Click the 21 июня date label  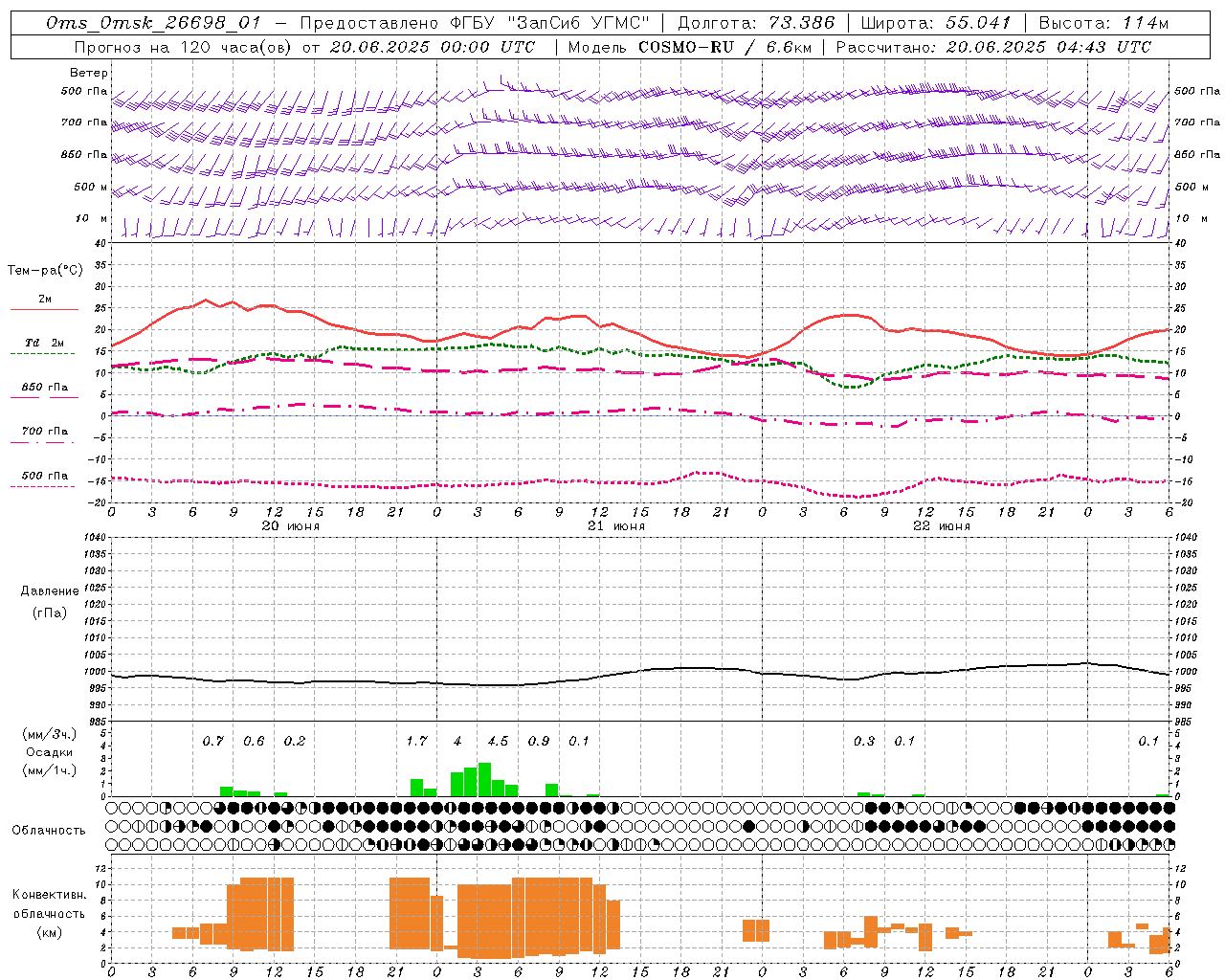click(x=616, y=526)
